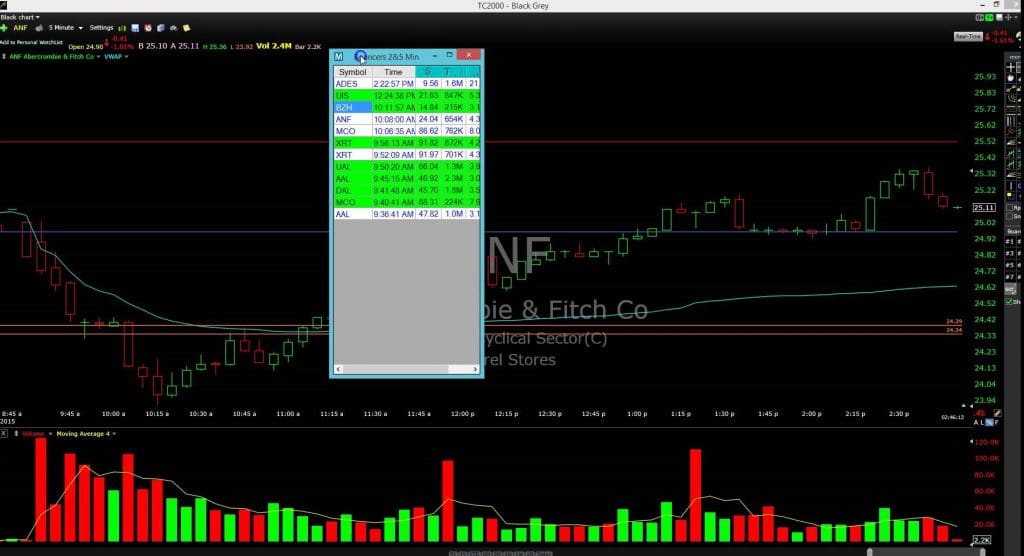Click the lower bars pattern drawing tool
The height and width of the screenshot is (556, 1024).
1012,164
